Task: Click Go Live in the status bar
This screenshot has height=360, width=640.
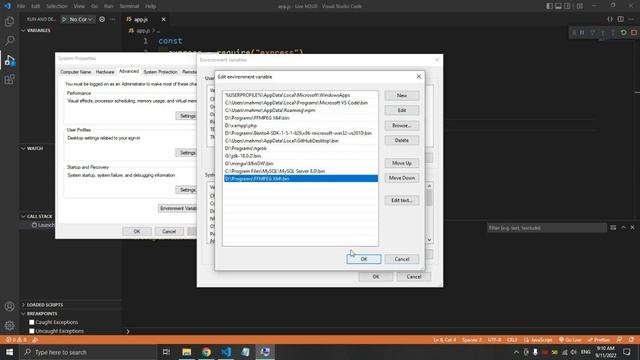Action: tap(570, 340)
